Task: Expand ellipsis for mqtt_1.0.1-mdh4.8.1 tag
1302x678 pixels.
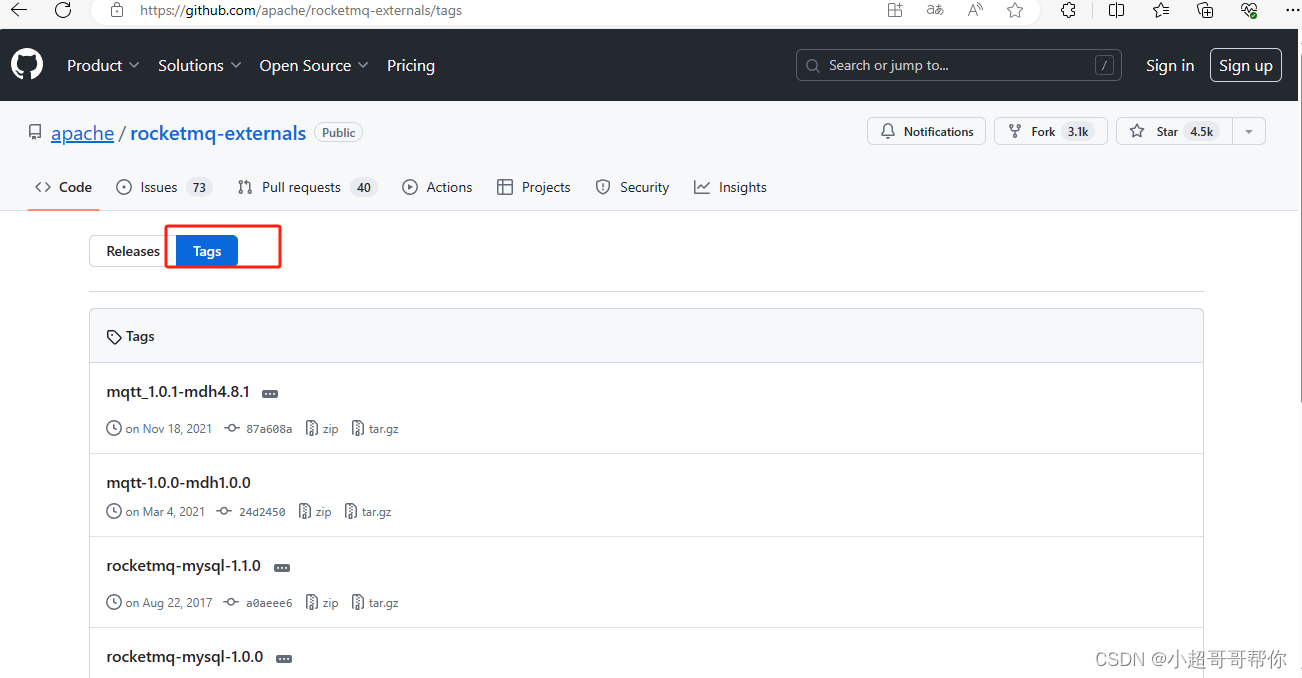Action: coord(270,394)
